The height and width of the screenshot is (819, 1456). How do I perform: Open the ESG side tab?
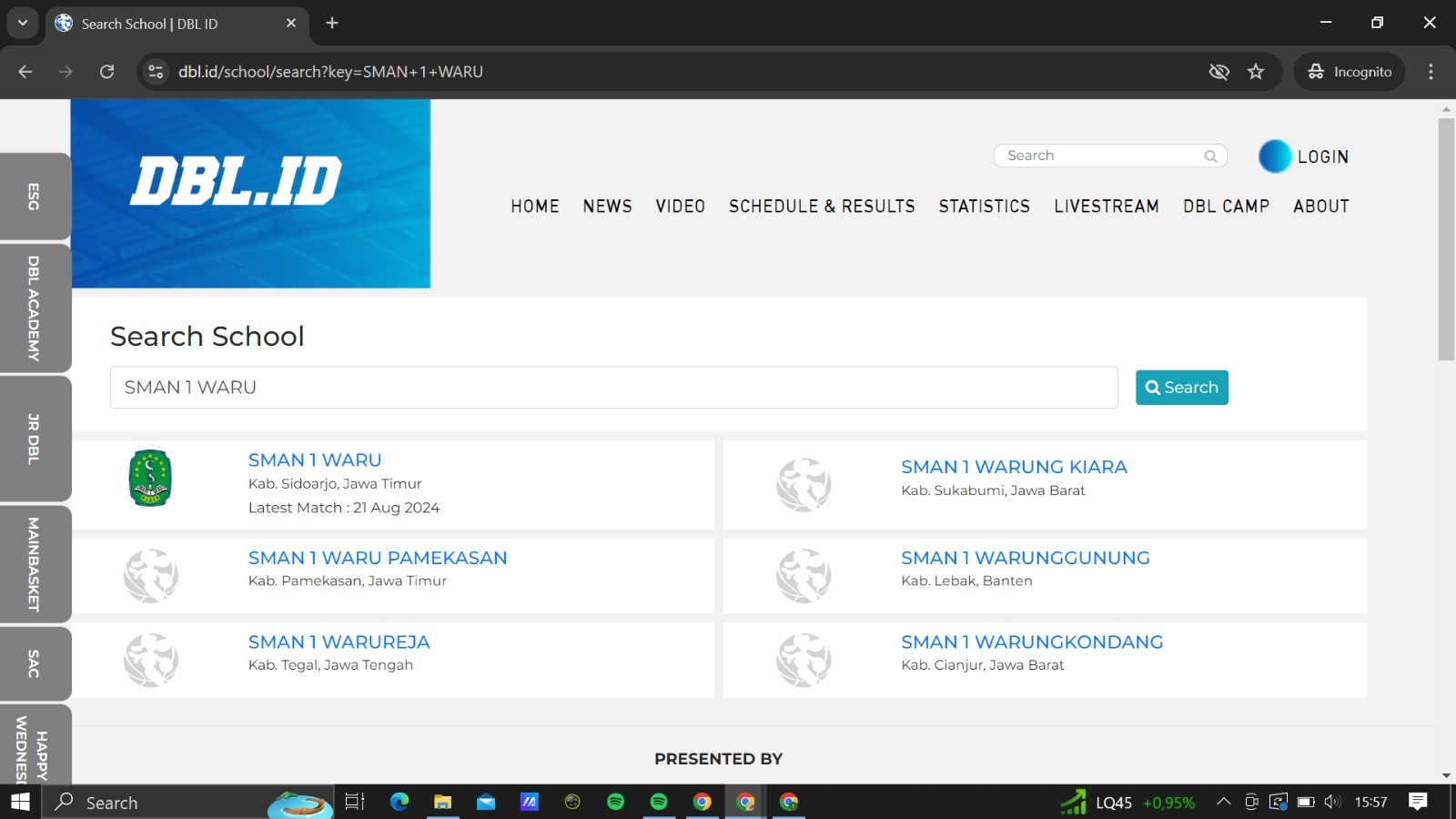(35, 197)
